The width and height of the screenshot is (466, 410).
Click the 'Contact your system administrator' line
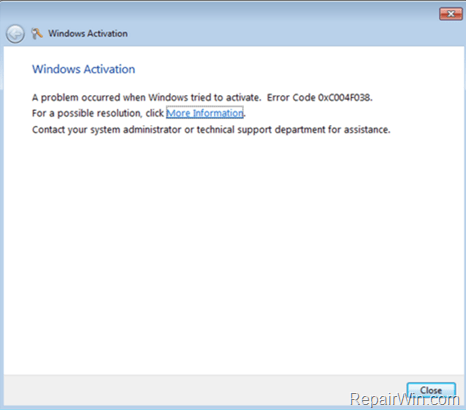tap(211, 129)
